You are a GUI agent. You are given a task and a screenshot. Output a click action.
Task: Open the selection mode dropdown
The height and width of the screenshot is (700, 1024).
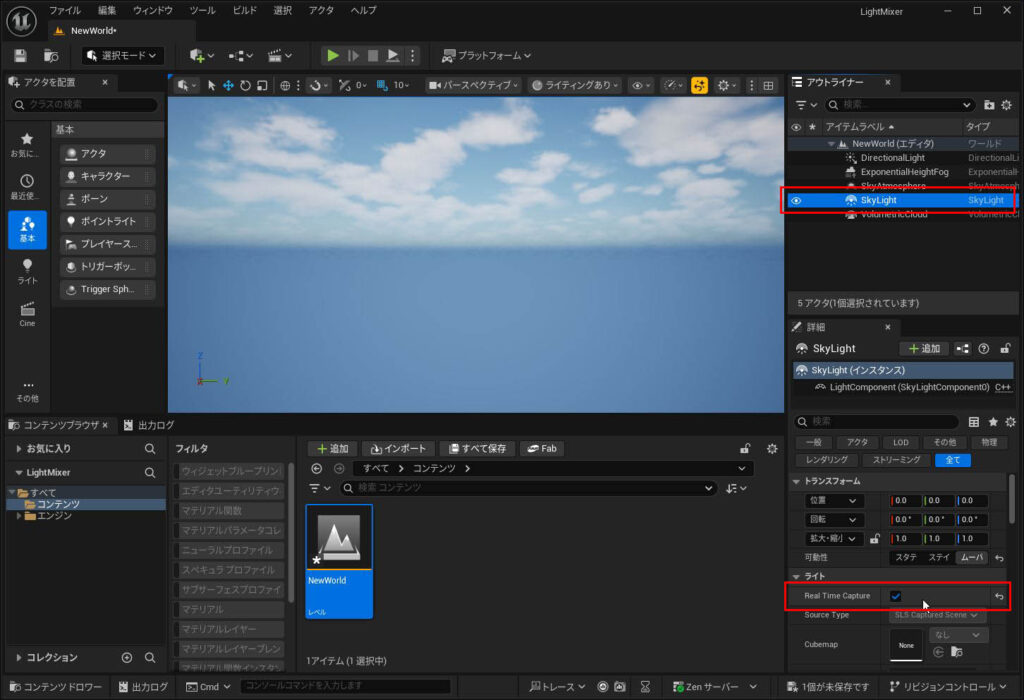(122, 56)
